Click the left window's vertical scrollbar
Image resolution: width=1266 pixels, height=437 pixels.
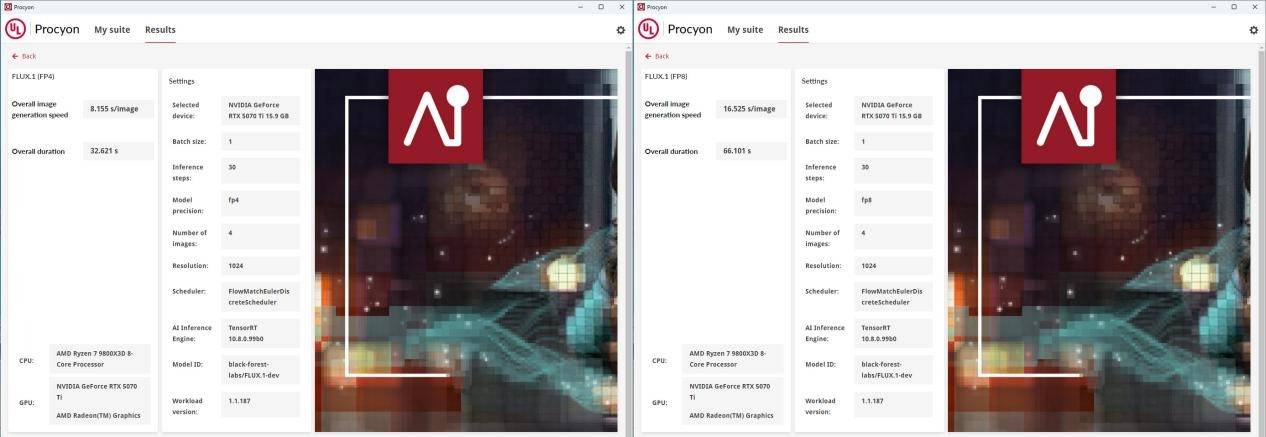(628, 240)
